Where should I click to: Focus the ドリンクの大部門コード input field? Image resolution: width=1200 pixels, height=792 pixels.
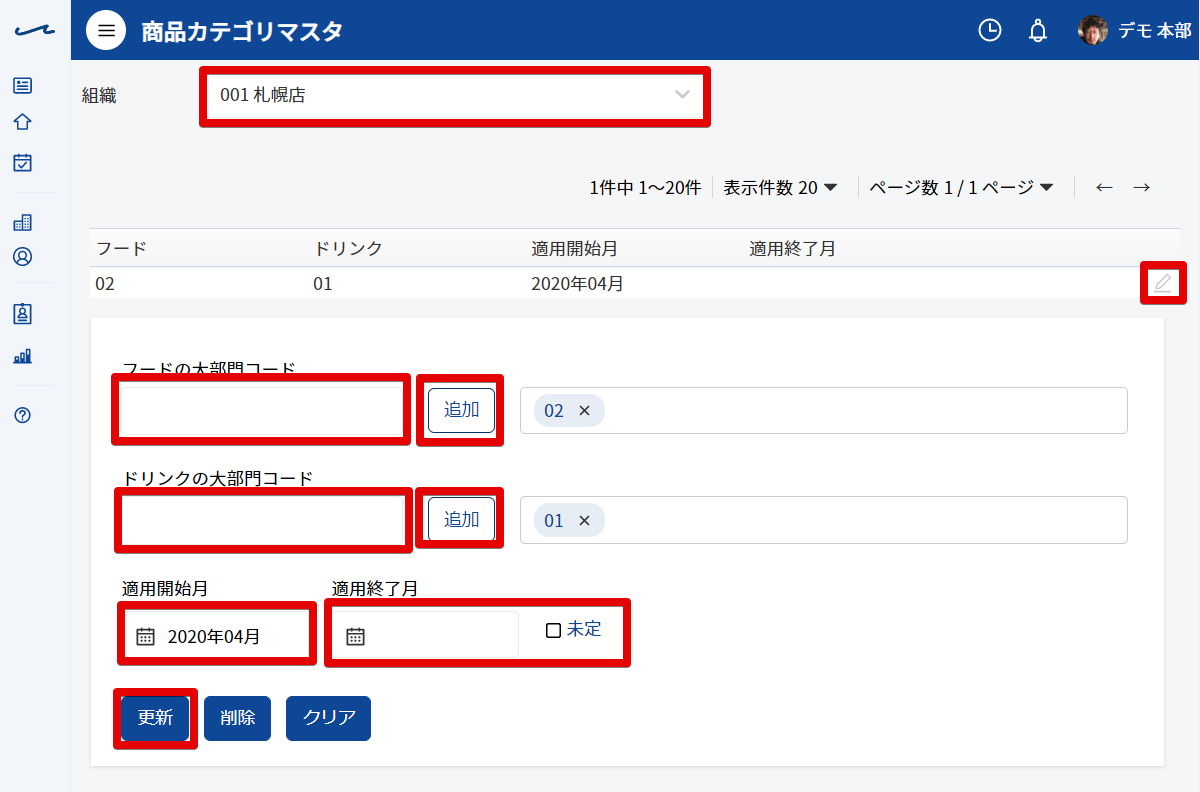(262, 520)
